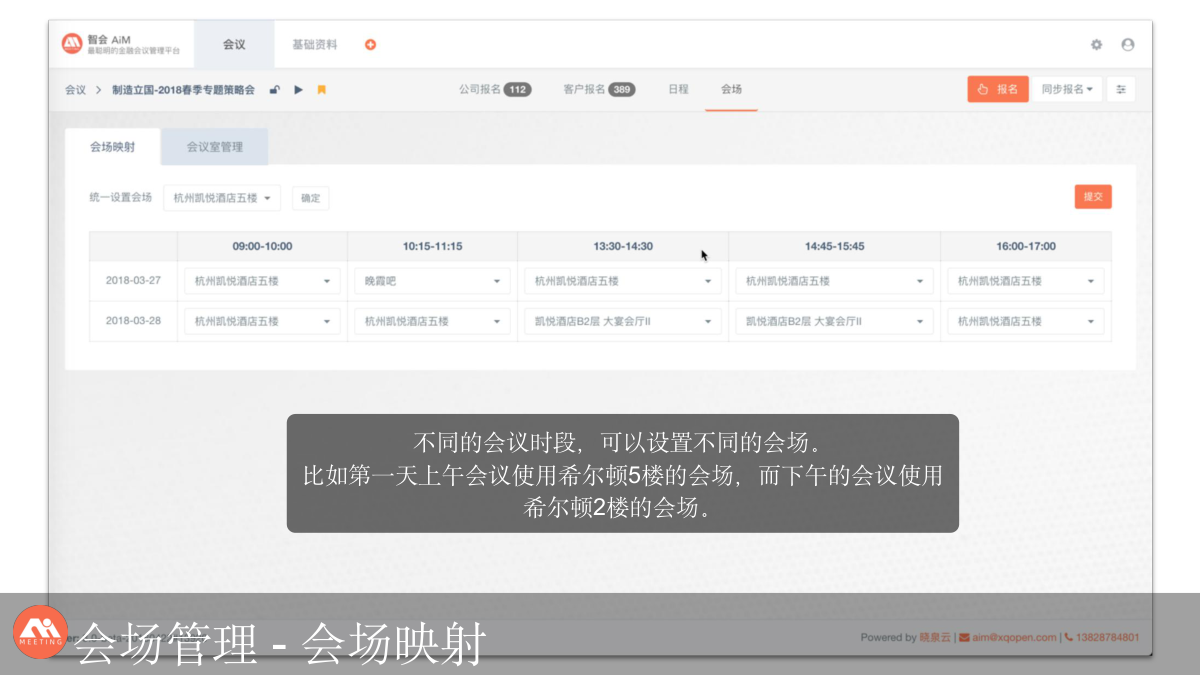1200x675 pixels.
Task: Open the filter sliders icon button
Action: coord(1121,89)
